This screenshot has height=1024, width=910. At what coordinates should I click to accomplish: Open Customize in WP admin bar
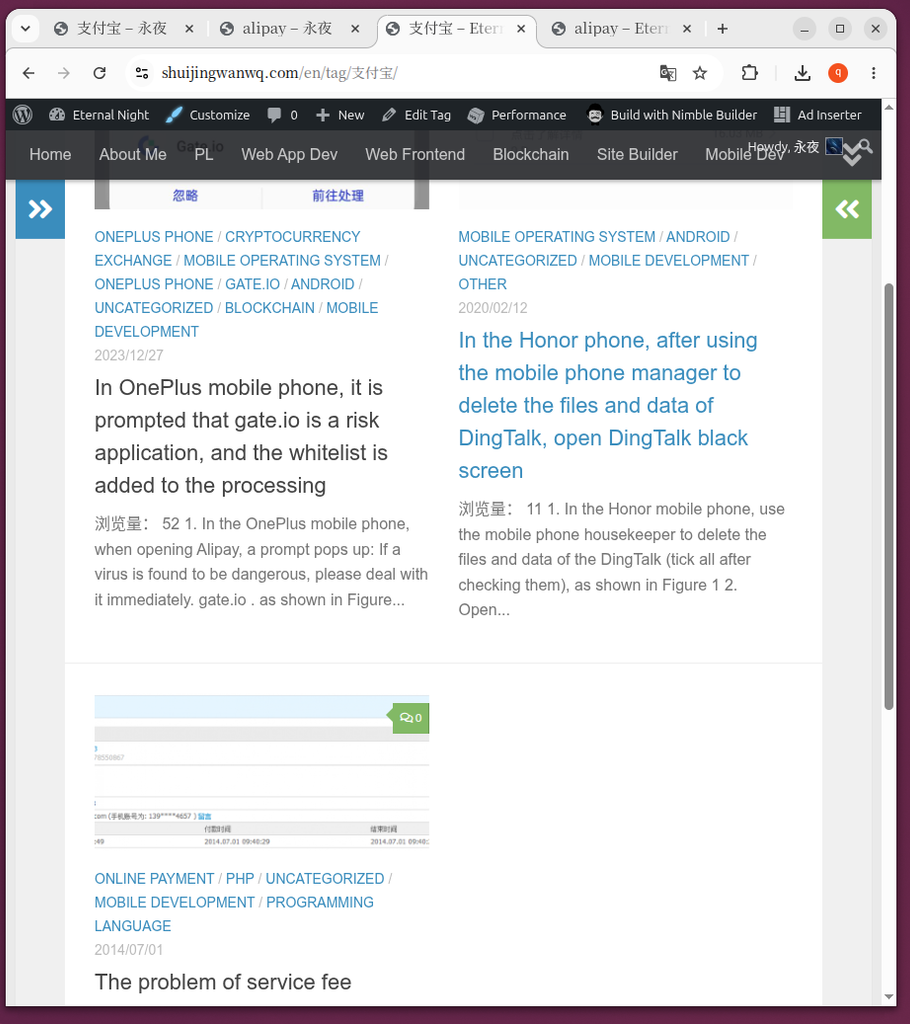tap(207, 115)
